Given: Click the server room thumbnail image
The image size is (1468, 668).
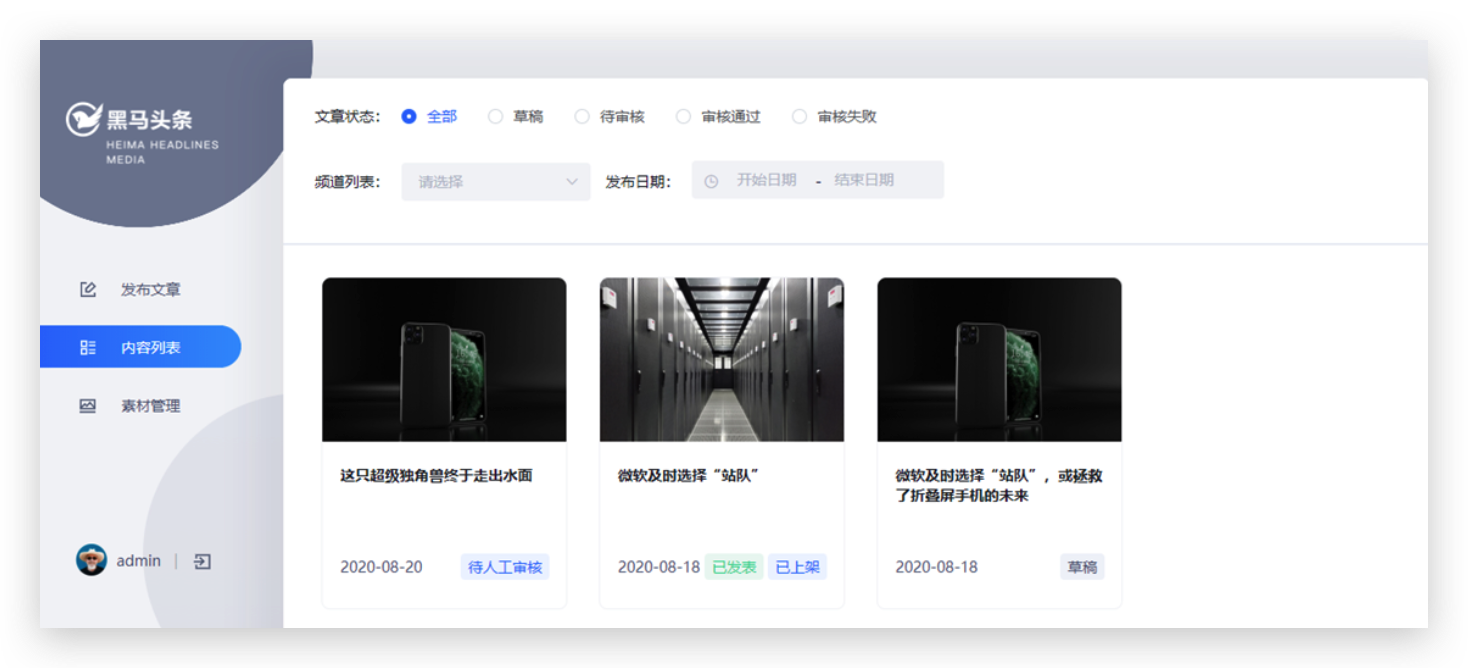Looking at the screenshot, I should tap(722, 360).
